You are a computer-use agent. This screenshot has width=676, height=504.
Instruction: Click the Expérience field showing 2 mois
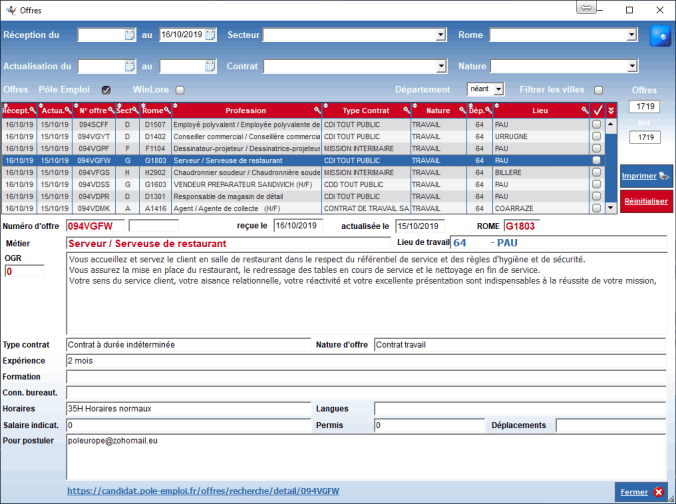(366, 361)
